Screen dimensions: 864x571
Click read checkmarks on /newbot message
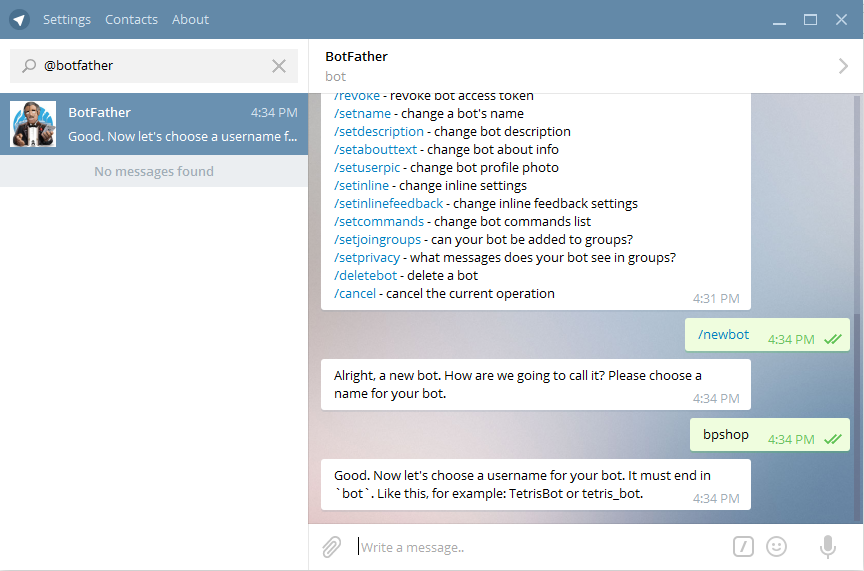(x=833, y=340)
